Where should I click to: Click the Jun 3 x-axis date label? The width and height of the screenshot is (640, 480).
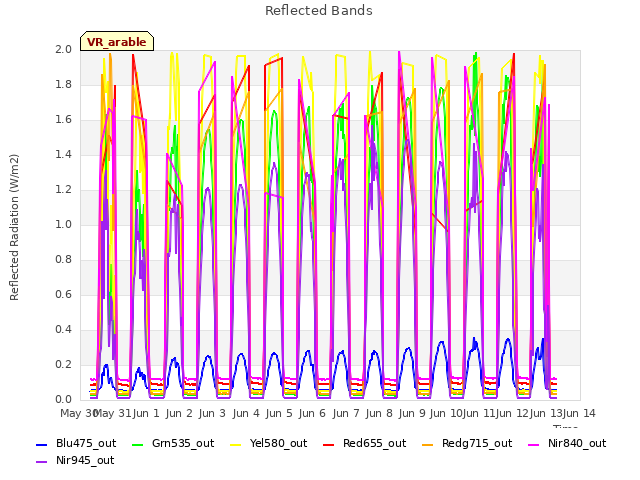(212, 413)
